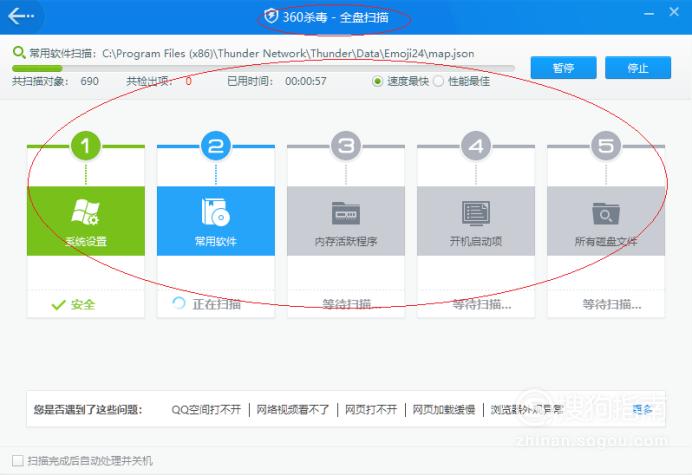
Task: Minimize the 360 antivirus window
Action: [649, 14]
